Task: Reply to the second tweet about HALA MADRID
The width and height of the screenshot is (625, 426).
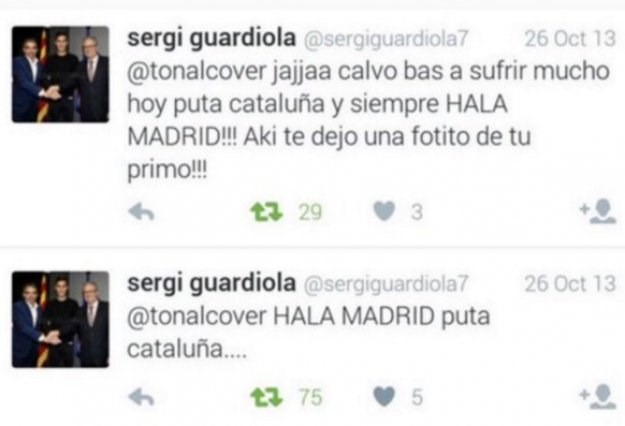Action: (x=141, y=397)
